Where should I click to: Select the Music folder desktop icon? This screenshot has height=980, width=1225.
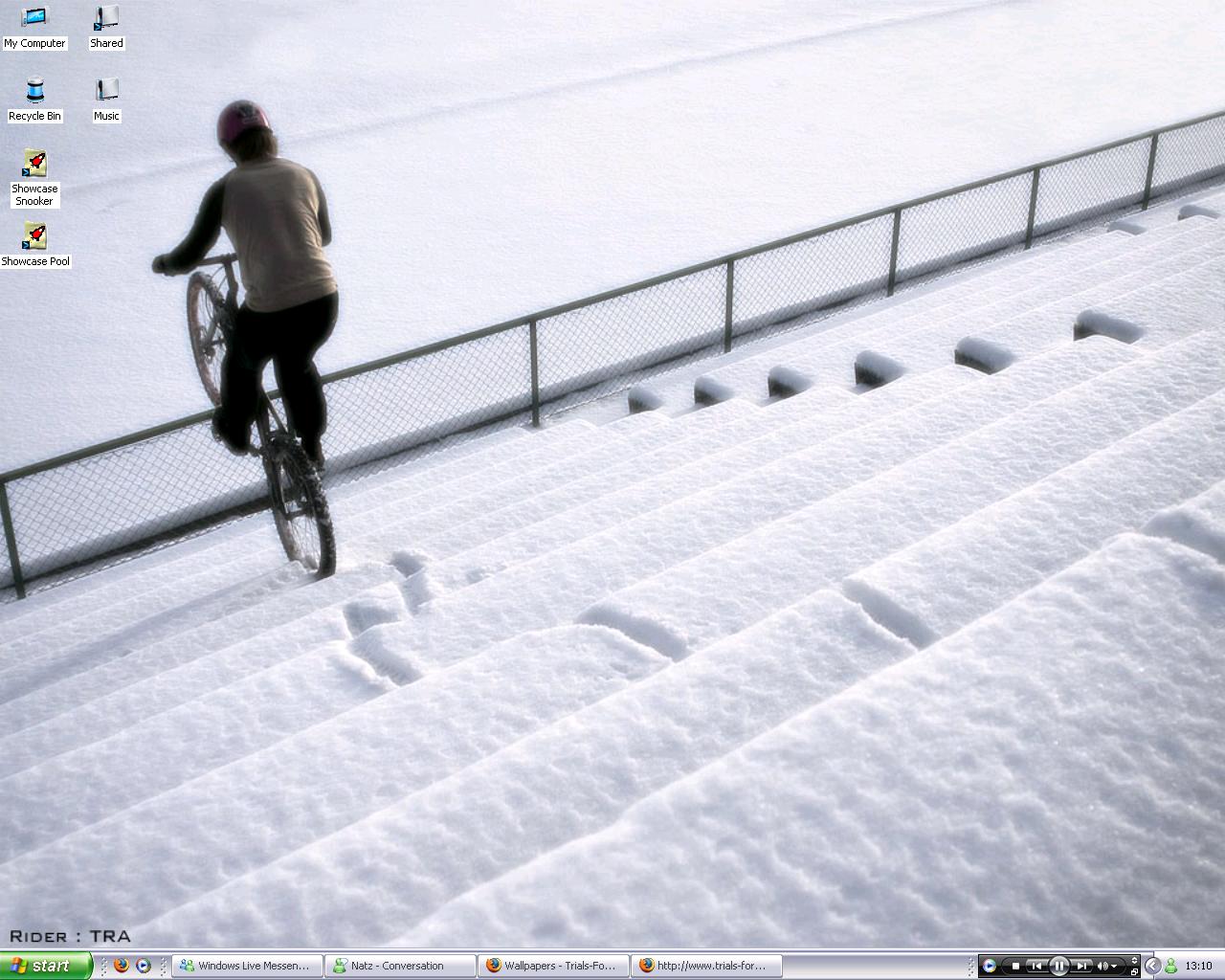[106, 100]
